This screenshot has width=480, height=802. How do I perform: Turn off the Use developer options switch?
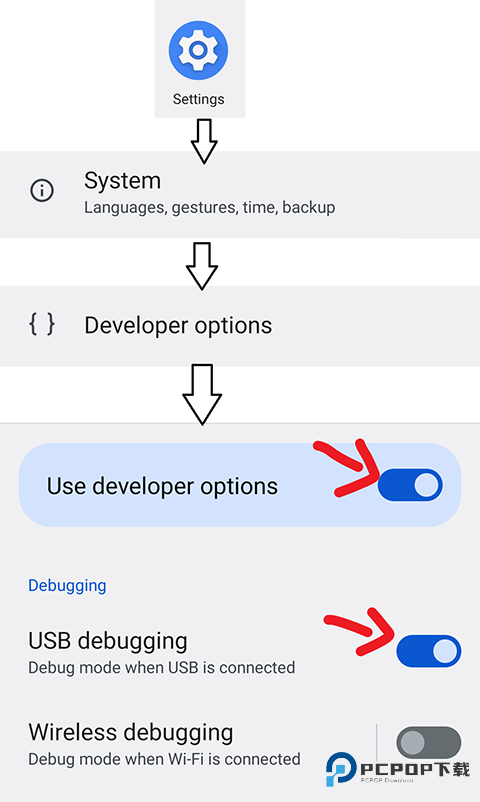(410, 485)
